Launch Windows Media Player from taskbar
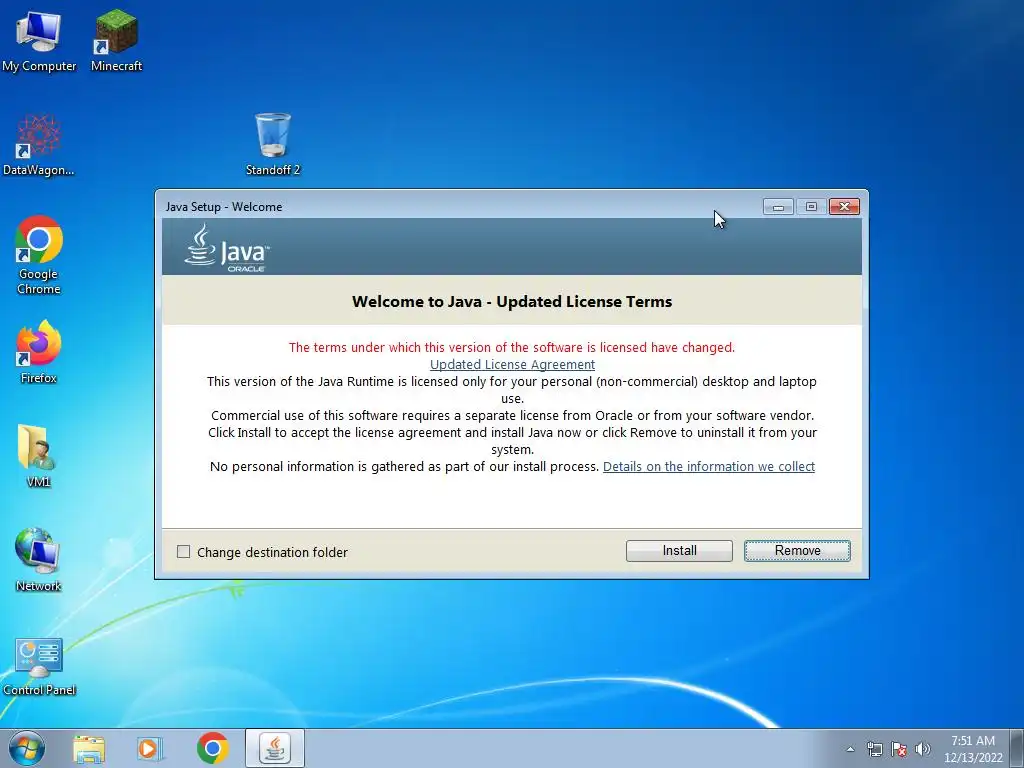1024x768 pixels. (150, 748)
